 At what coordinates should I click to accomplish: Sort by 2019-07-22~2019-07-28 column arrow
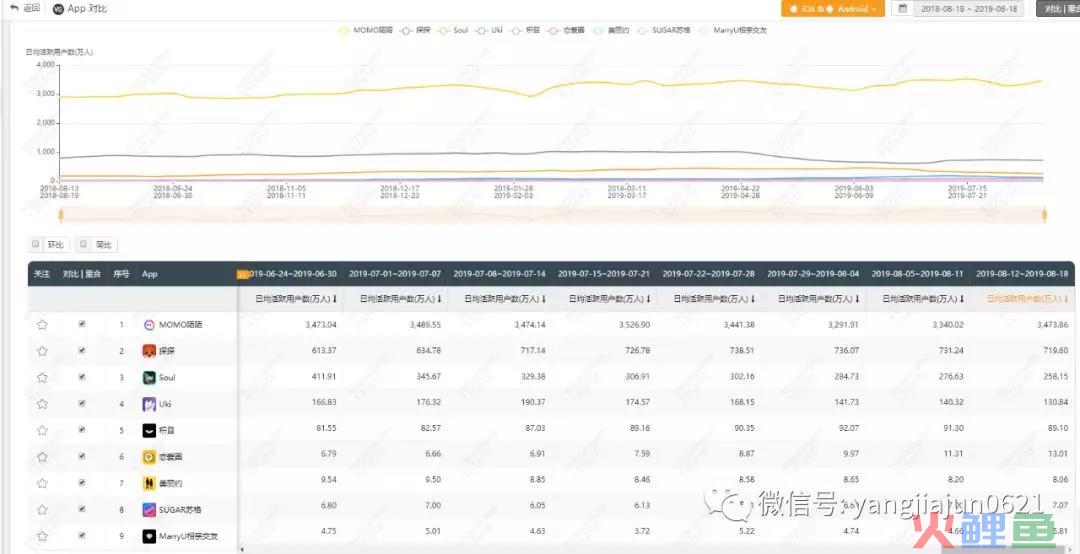tap(754, 299)
